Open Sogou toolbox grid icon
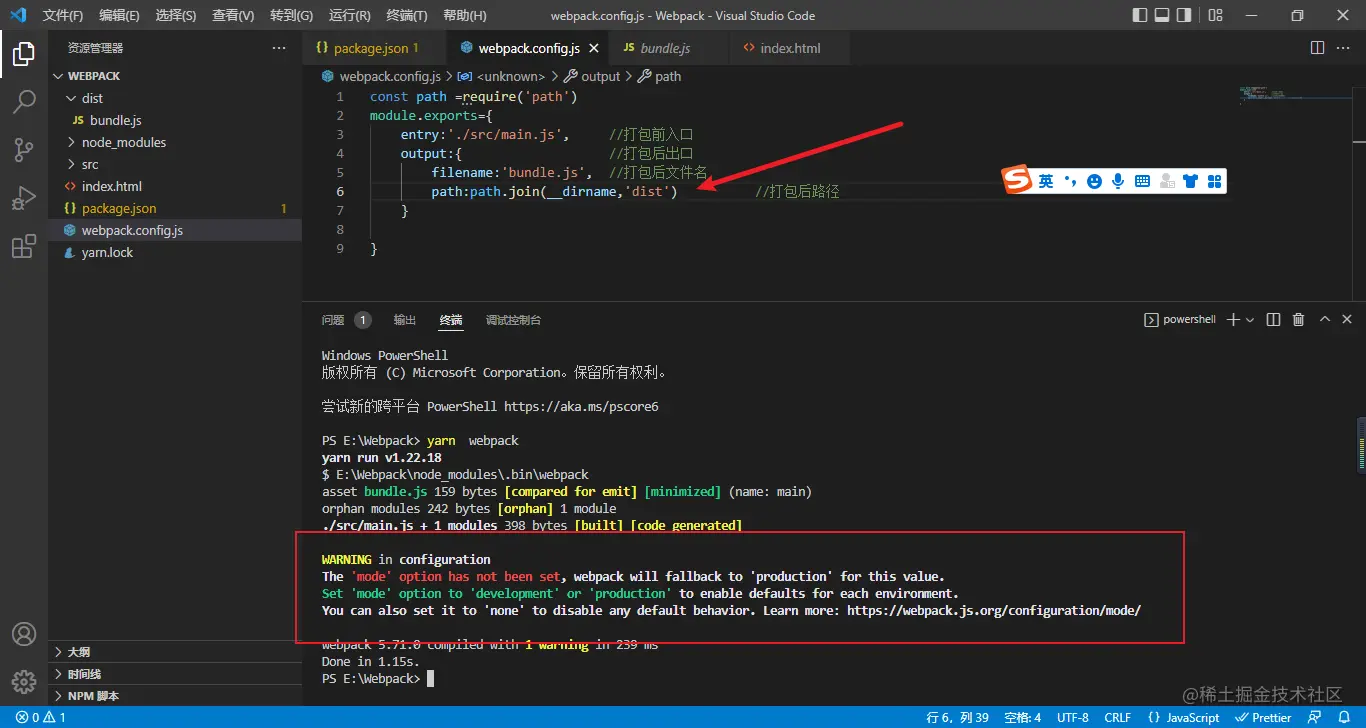 (1214, 181)
